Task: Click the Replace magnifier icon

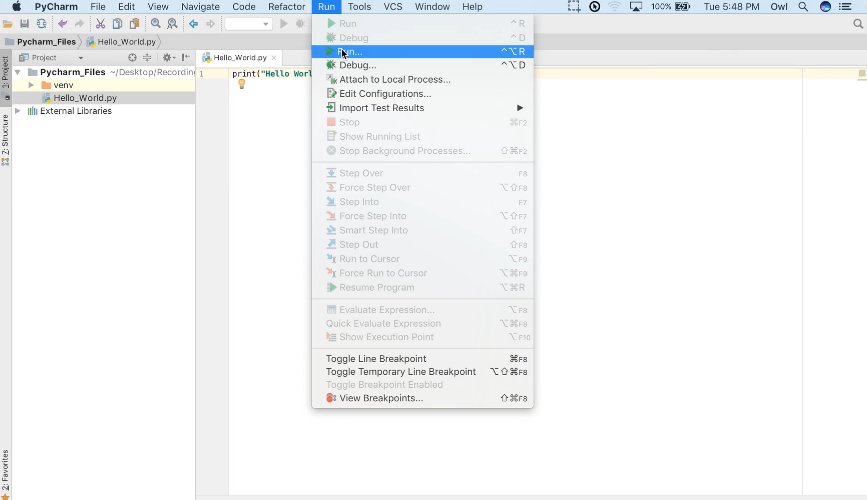Action: click(173, 24)
